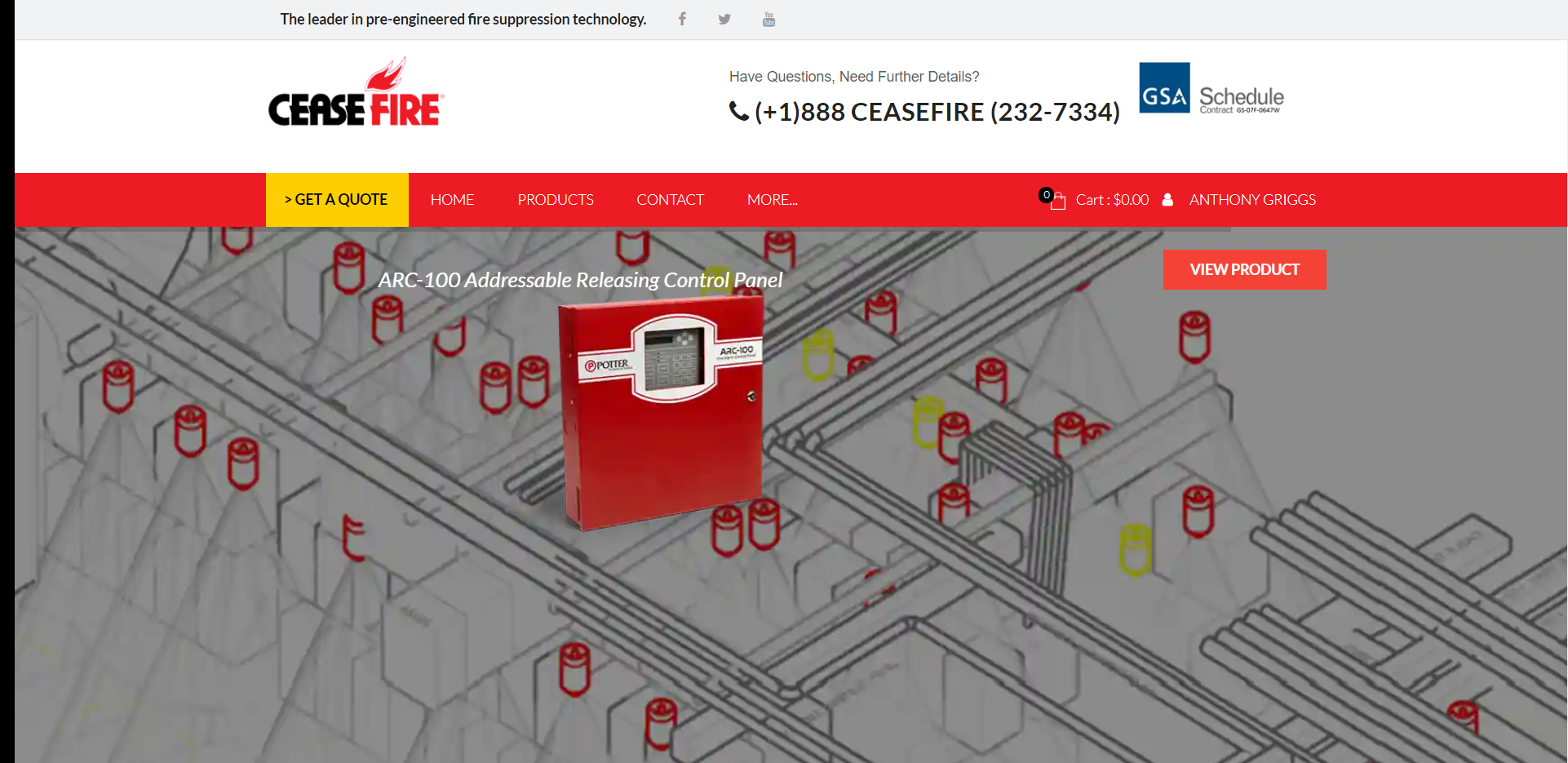Click the GSA Schedule Contract badge

1211,88
